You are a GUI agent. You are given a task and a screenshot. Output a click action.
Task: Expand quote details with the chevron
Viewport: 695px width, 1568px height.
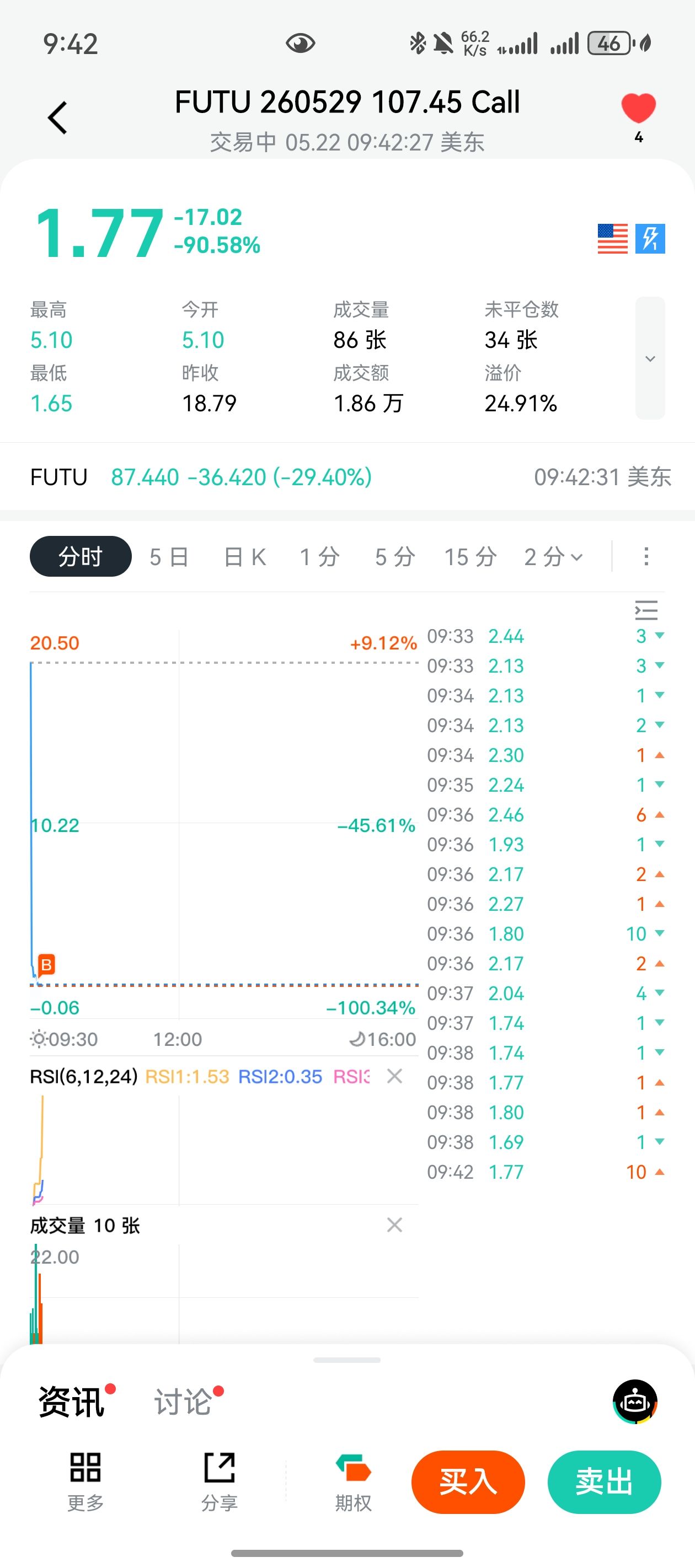point(650,358)
